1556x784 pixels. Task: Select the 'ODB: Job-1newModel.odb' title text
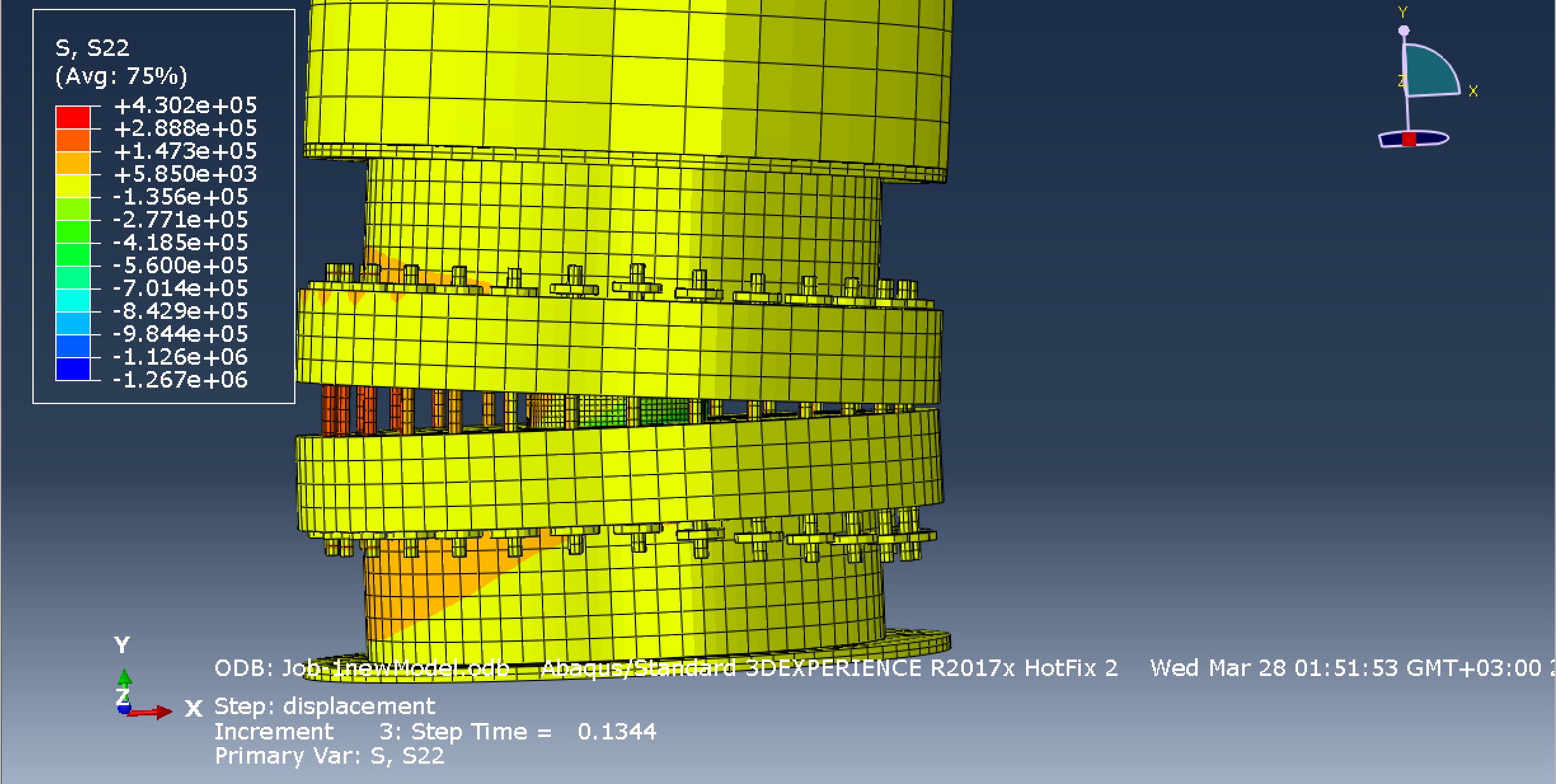pos(362,668)
